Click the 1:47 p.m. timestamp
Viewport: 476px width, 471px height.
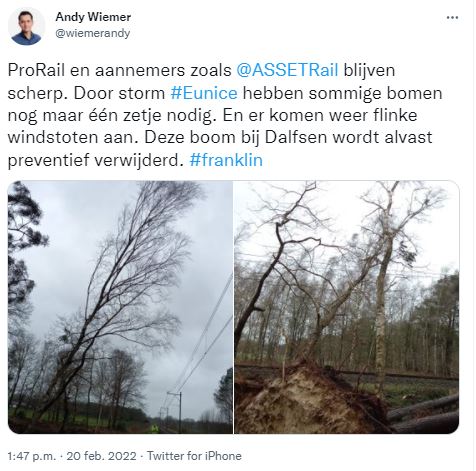pyautogui.click(x=32, y=456)
